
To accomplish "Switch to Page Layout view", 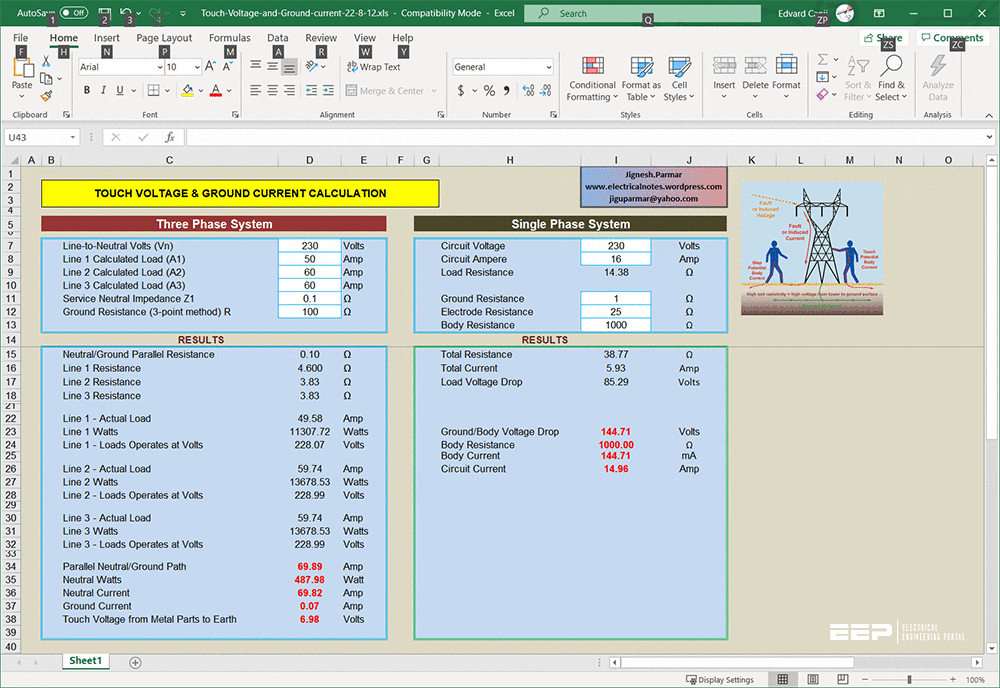I will 812,680.
